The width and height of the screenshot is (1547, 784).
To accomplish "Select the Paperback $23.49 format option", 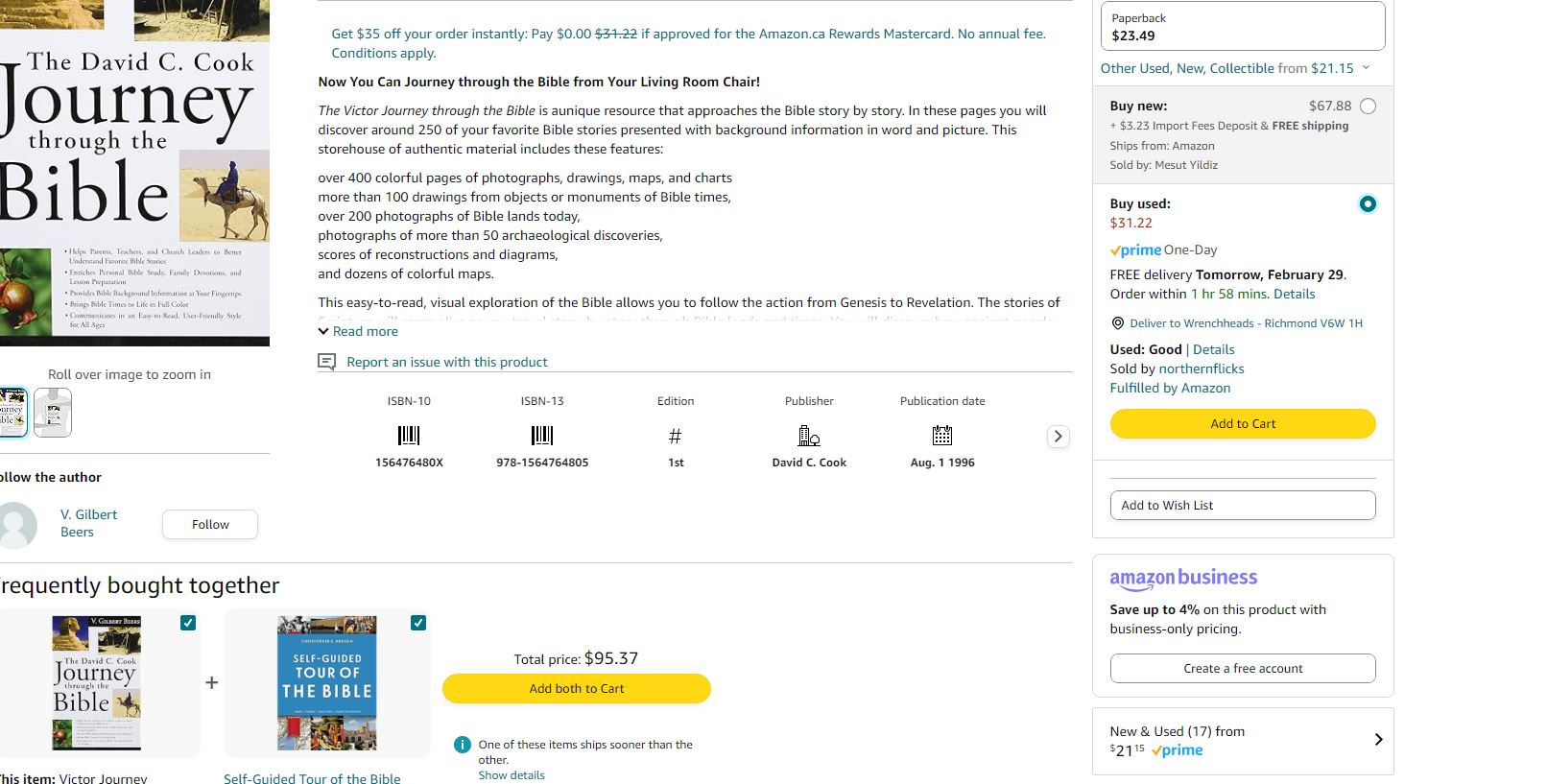I will pyautogui.click(x=1243, y=26).
